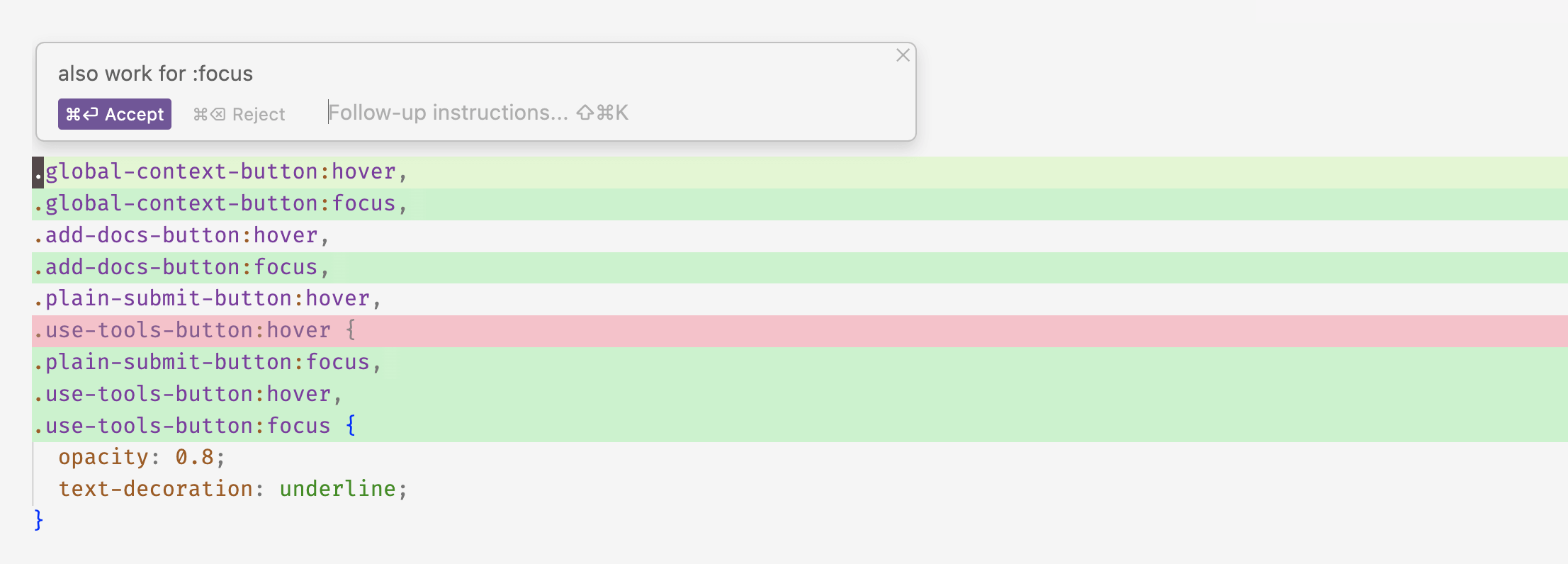Click the closing curly brace
Image resolution: width=1568 pixels, height=564 pixels.
click(38, 521)
